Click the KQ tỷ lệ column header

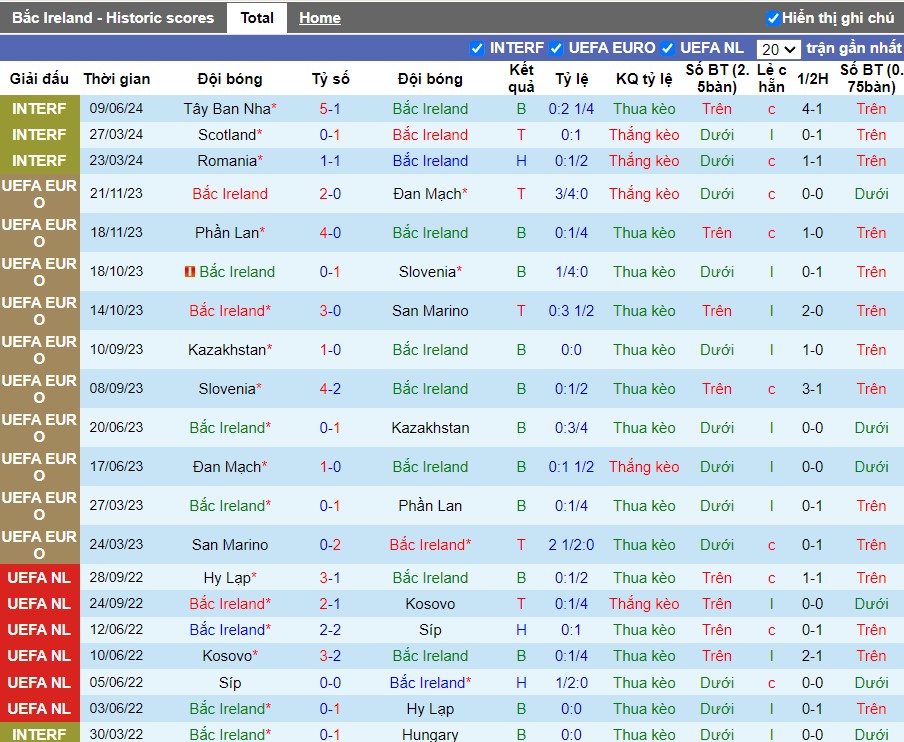[644, 78]
